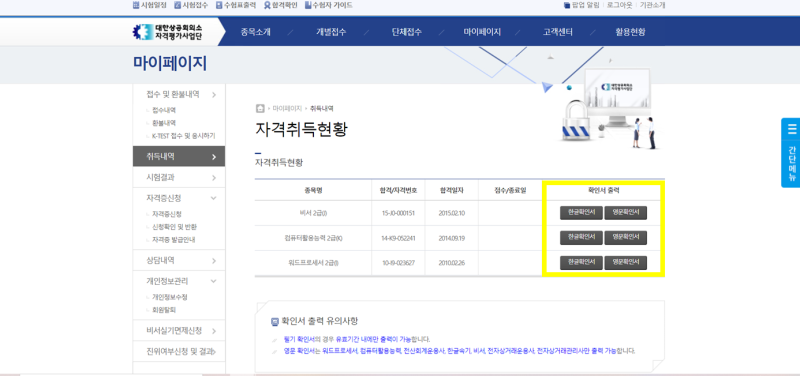Screen dimensions: 800x376
Task: Click the printer icon beside 수험표출력
Action: (219, 5)
